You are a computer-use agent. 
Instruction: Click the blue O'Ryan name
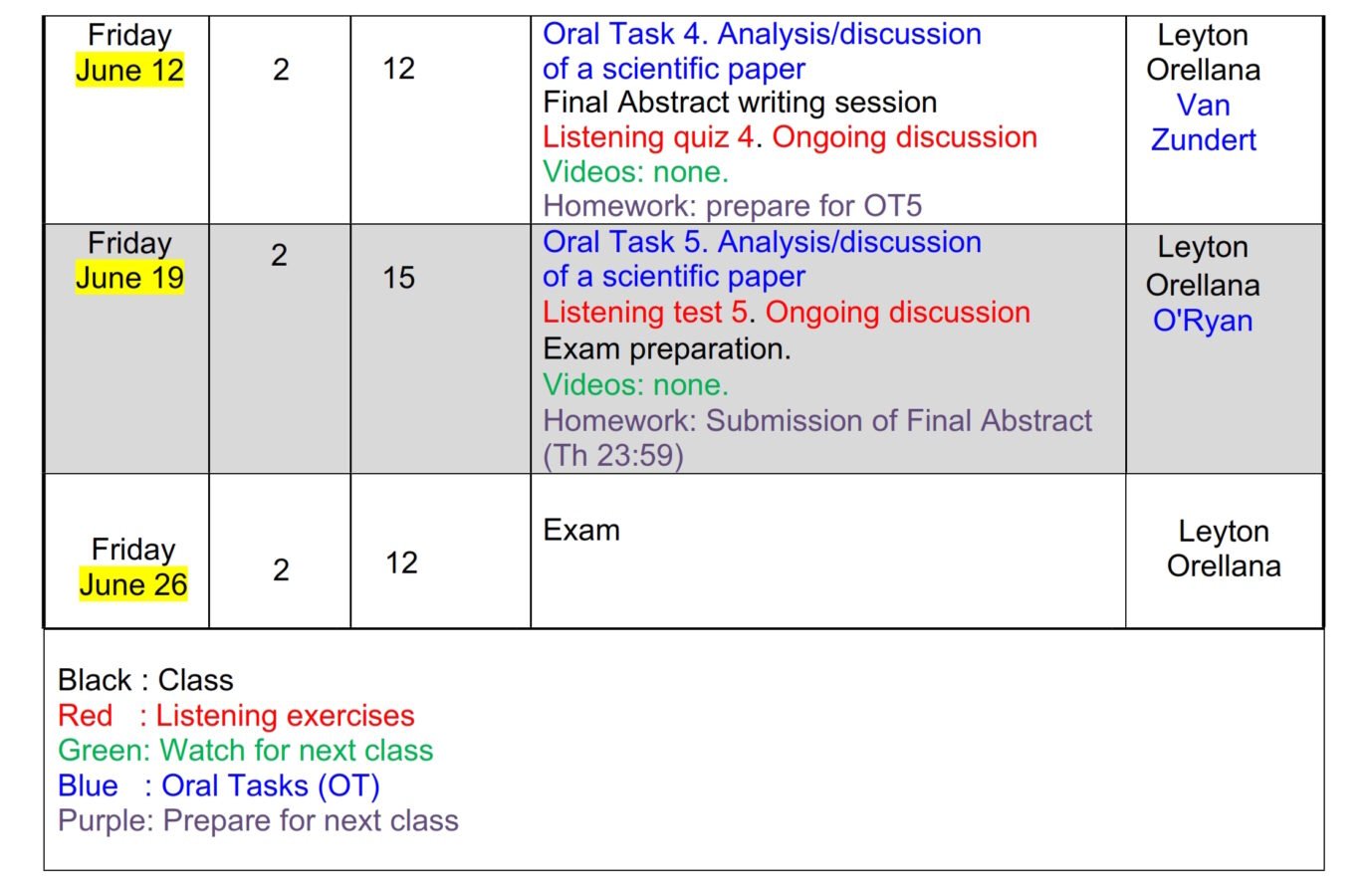pyautogui.click(x=1203, y=321)
